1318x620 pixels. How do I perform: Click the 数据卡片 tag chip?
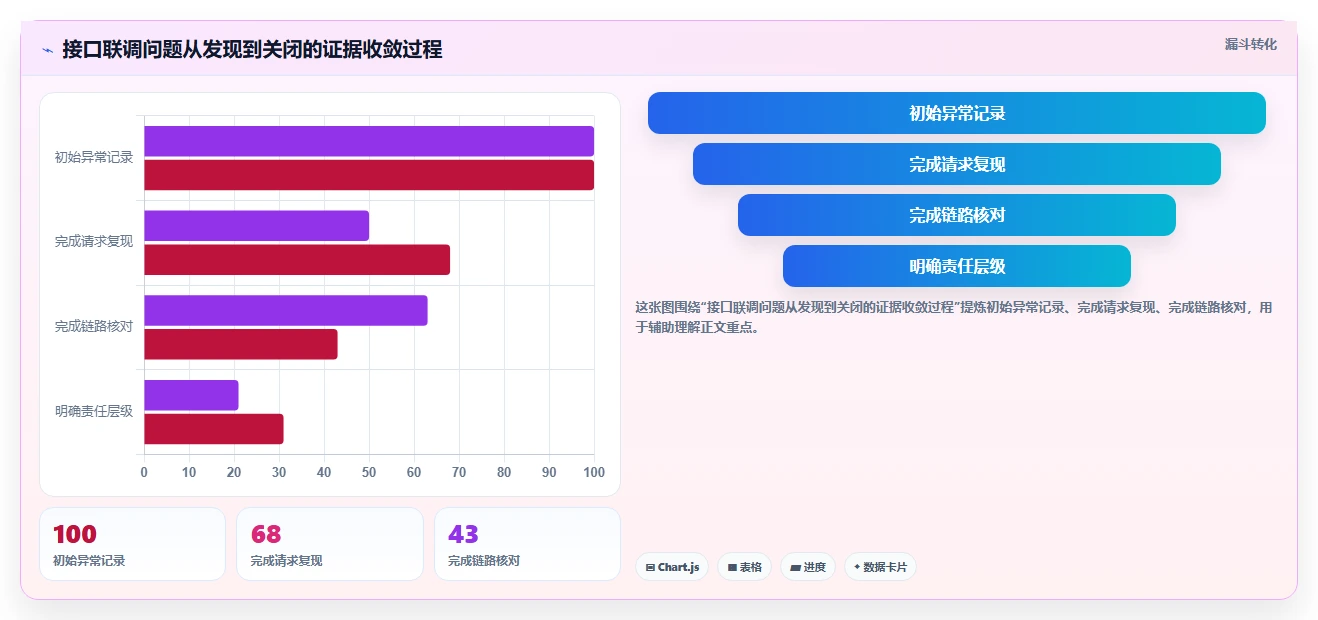tap(880, 567)
